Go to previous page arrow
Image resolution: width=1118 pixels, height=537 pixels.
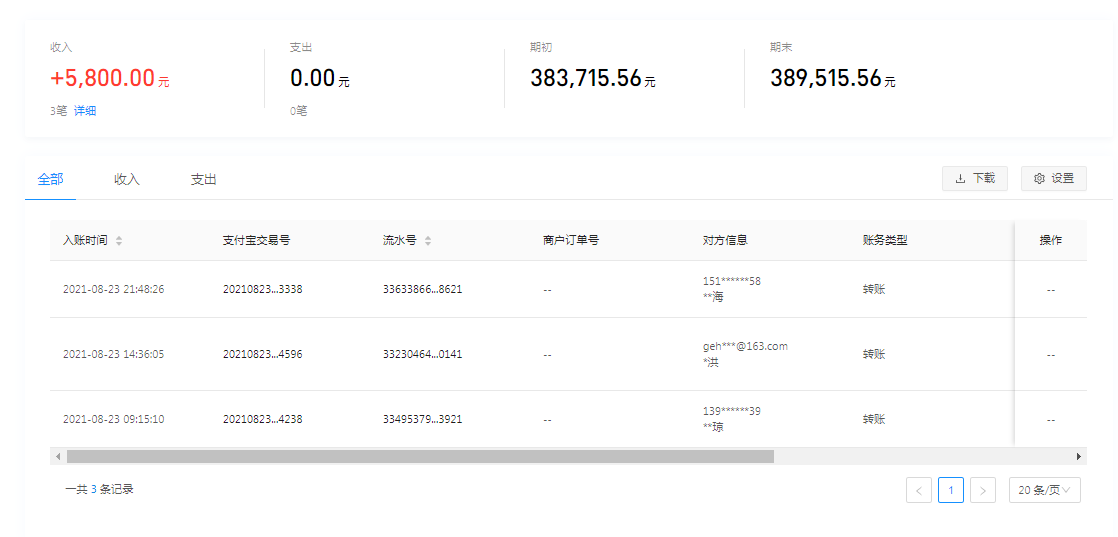pos(918,490)
